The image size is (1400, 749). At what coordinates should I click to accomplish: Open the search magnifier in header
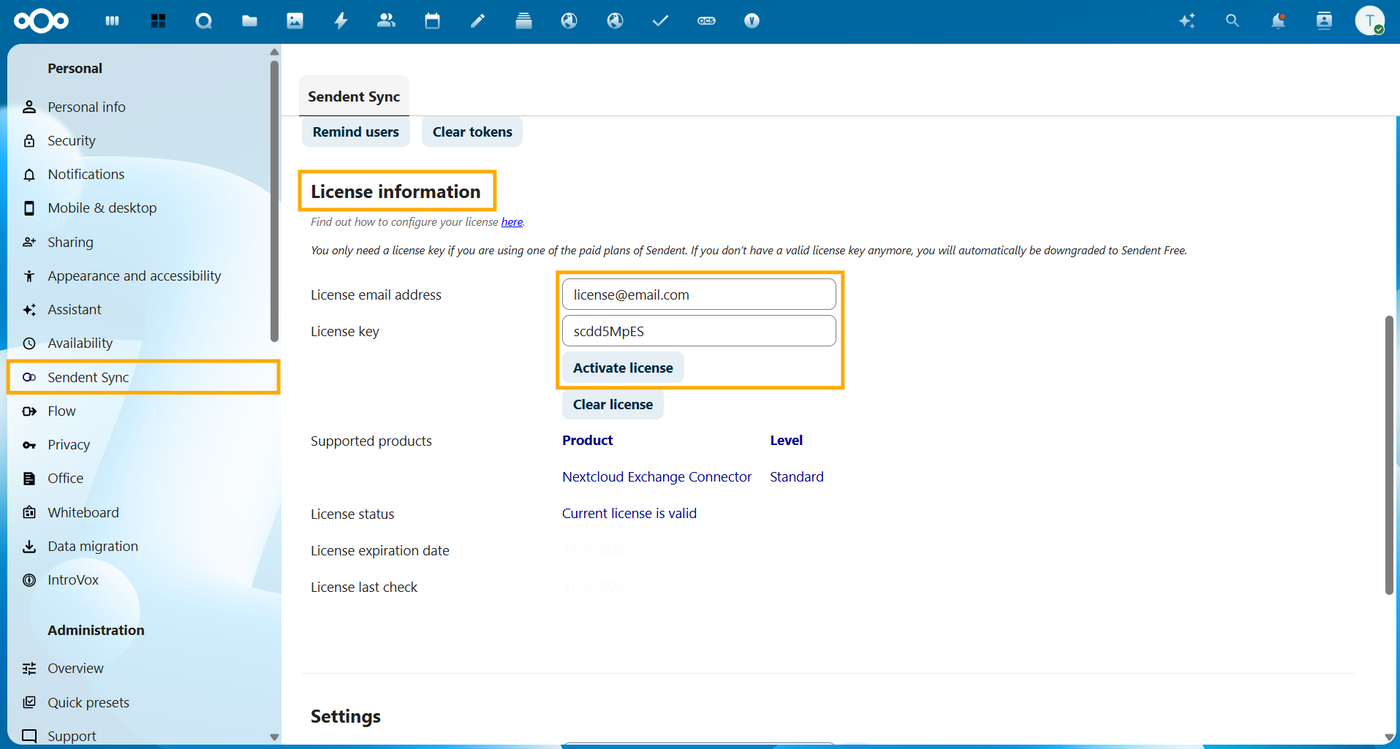click(x=1232, y=21)
